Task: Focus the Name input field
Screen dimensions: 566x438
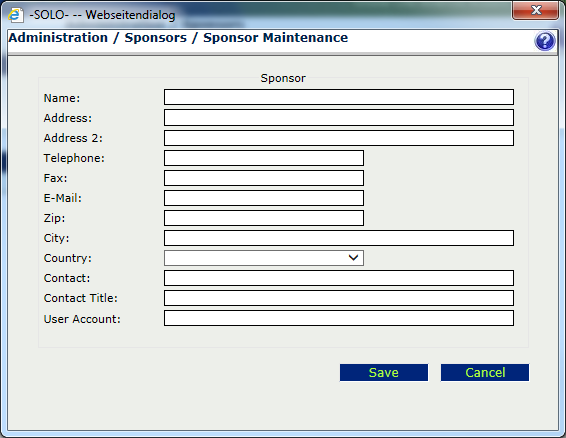Action: [339, 97]
